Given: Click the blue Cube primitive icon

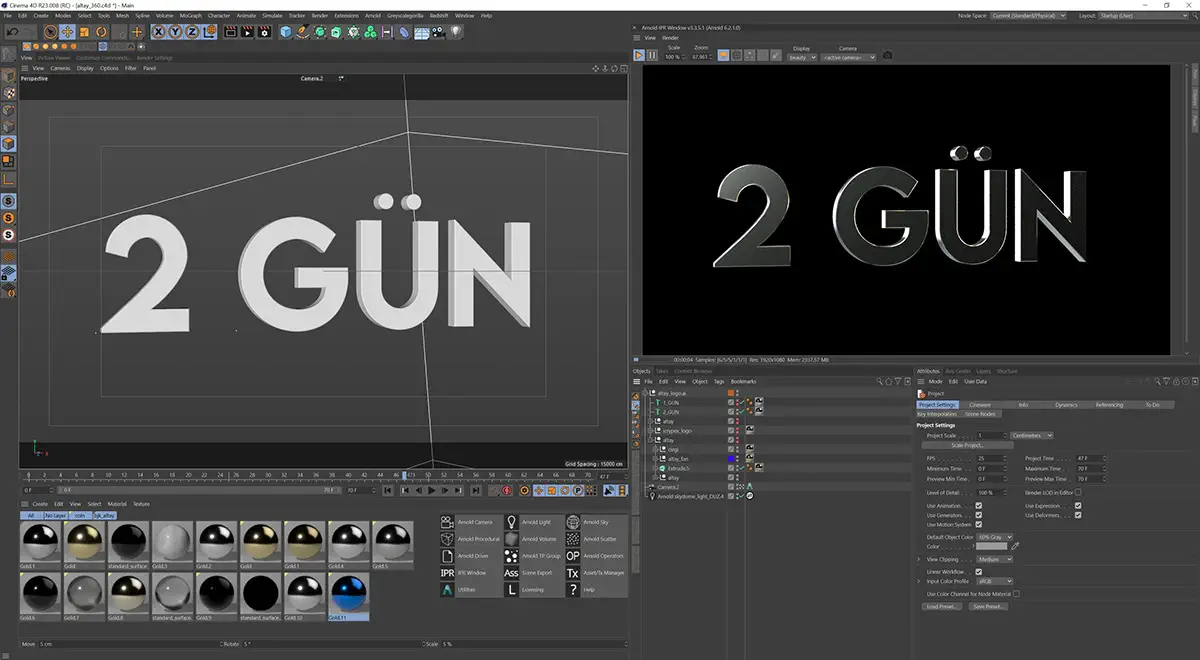Looking at the screenshot, I should pos(286,31).
